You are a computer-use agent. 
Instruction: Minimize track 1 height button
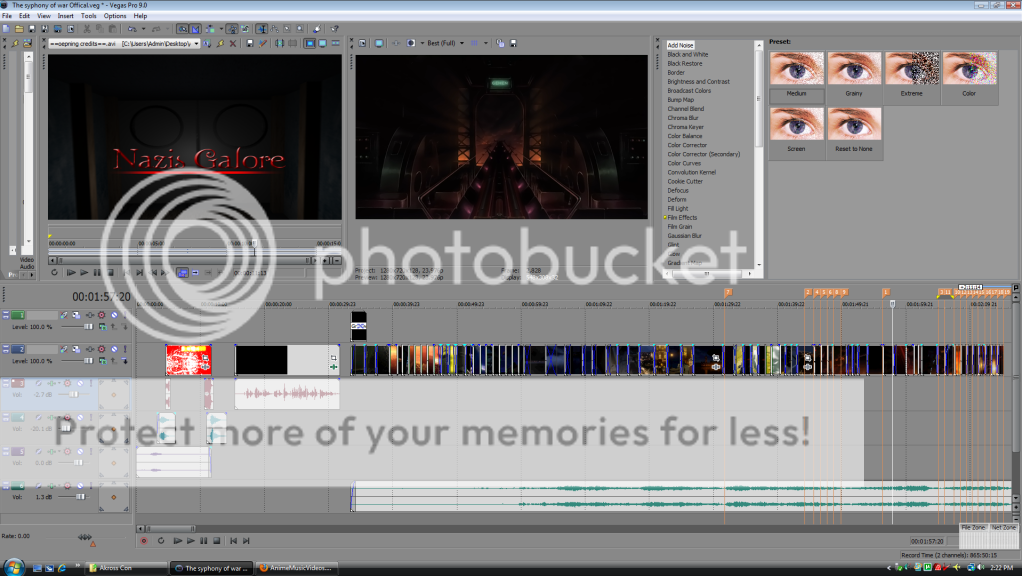[6, 315]
